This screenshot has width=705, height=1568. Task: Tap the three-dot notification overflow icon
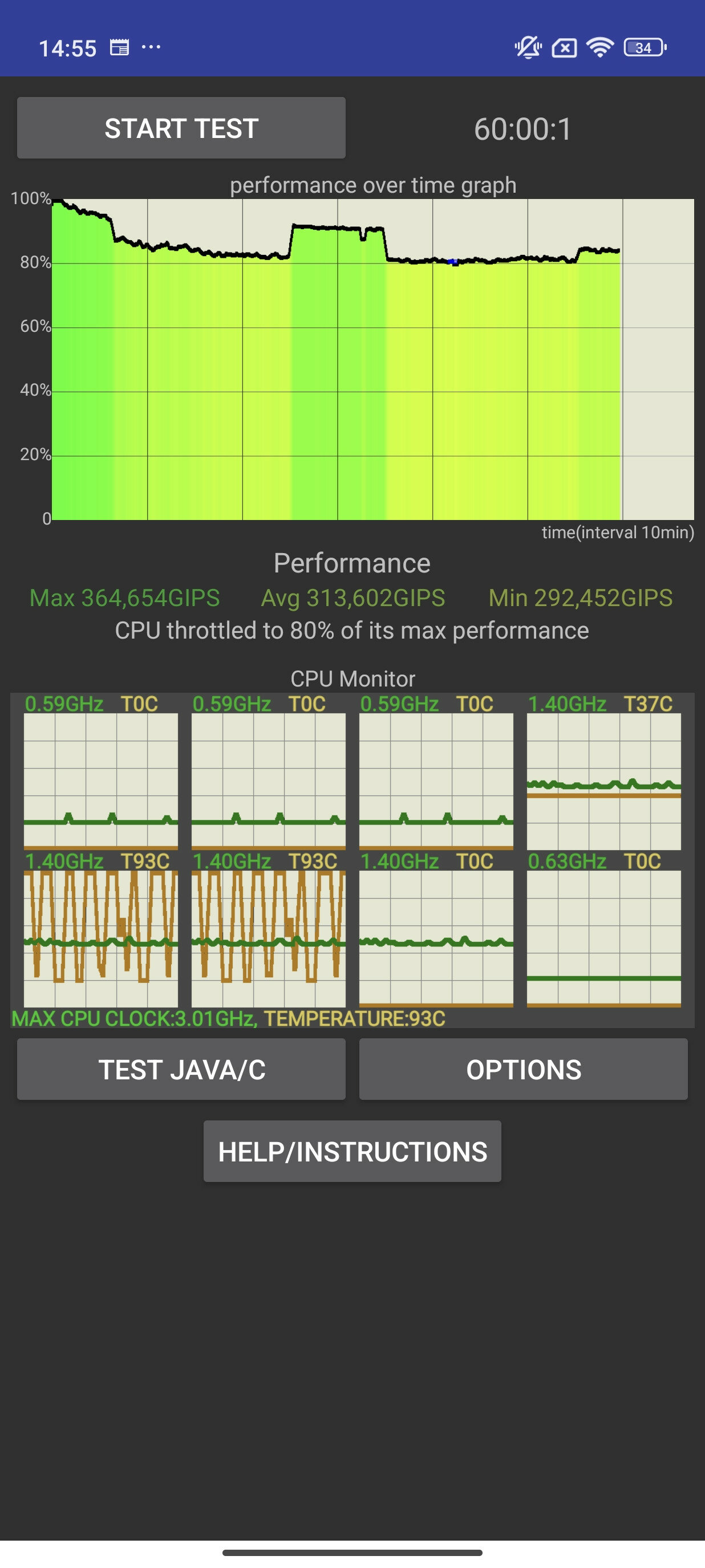click(151, 47)
